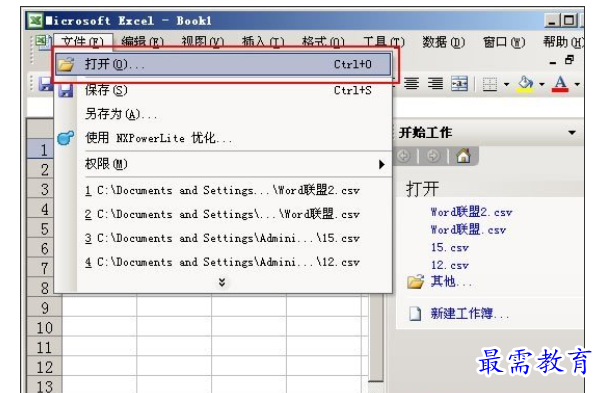
Task: Click 12.csv link in task pane
Action: click(x=450, y=265)
